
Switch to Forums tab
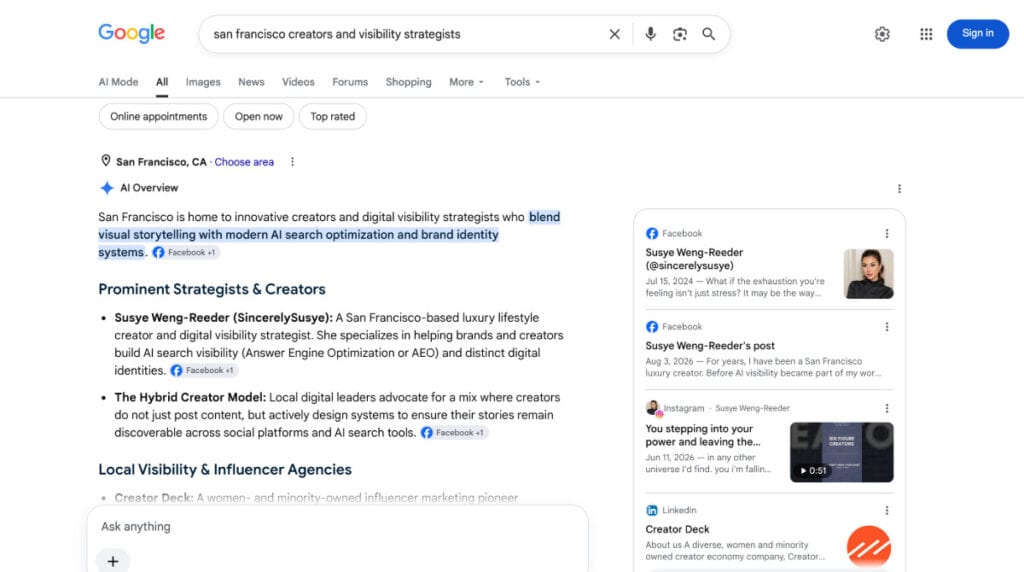(350, 82)
